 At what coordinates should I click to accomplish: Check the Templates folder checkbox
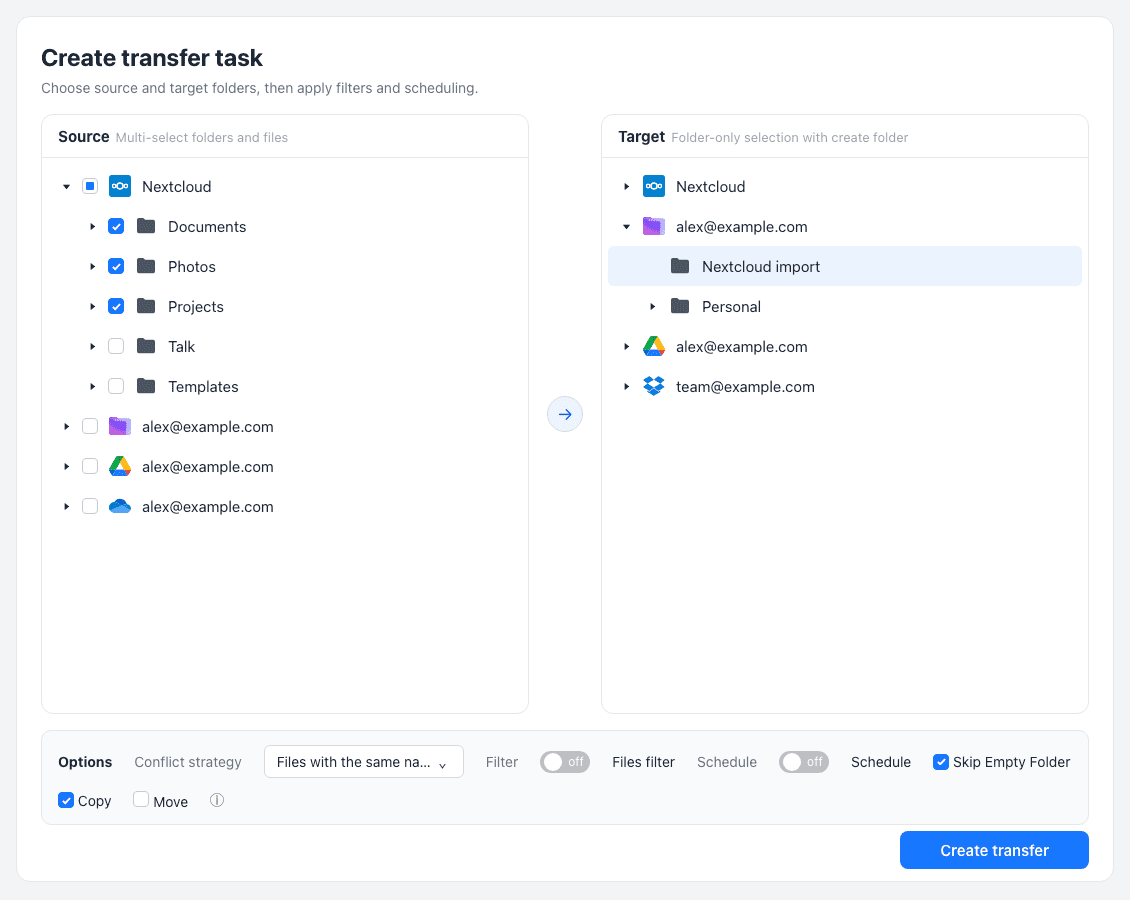tap(116, 386)
